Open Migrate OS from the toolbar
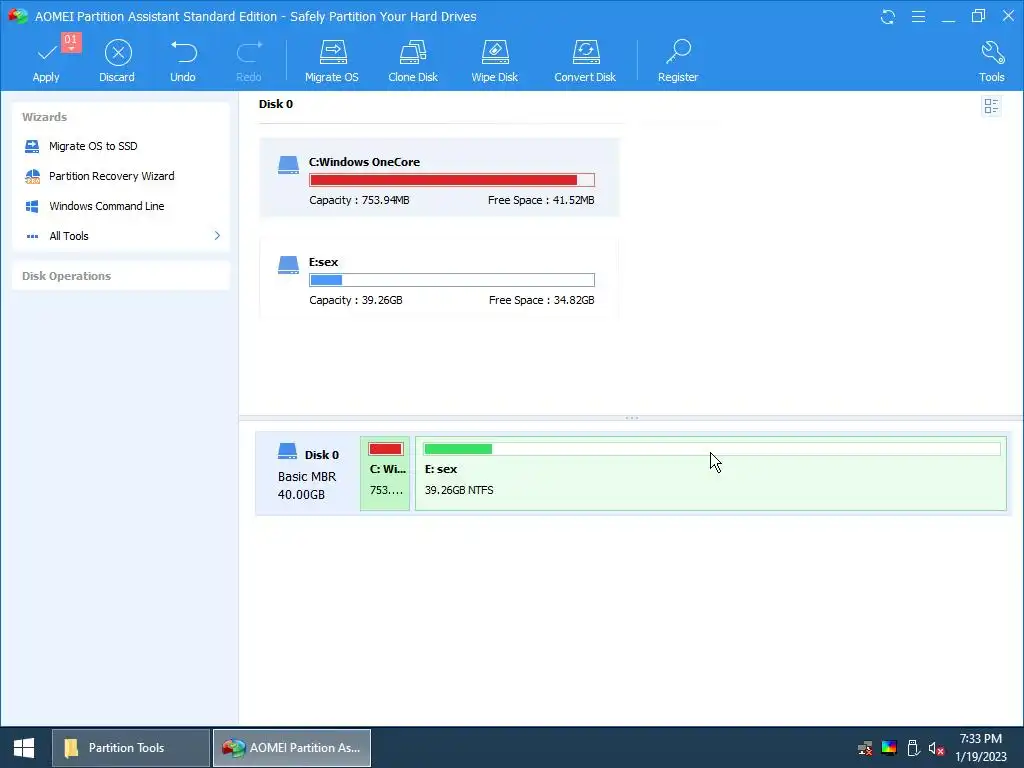This screenshot has width=1024, height=768. tap(332, 60)
